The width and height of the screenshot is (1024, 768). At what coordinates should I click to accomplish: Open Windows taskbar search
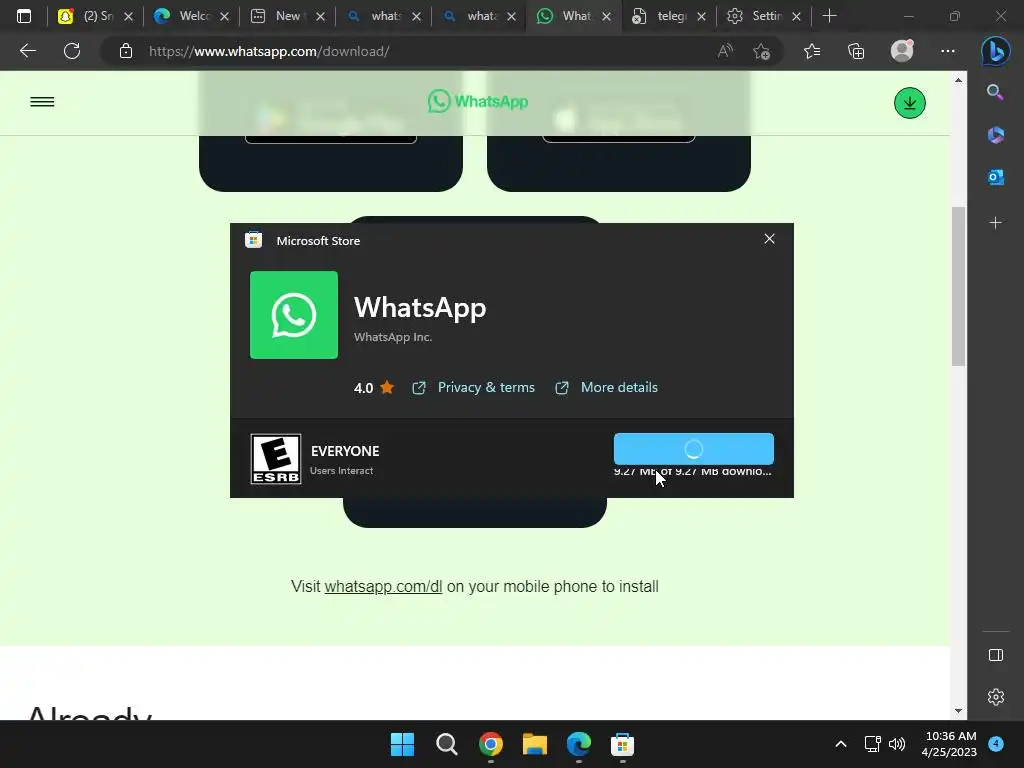coord(447,744)
